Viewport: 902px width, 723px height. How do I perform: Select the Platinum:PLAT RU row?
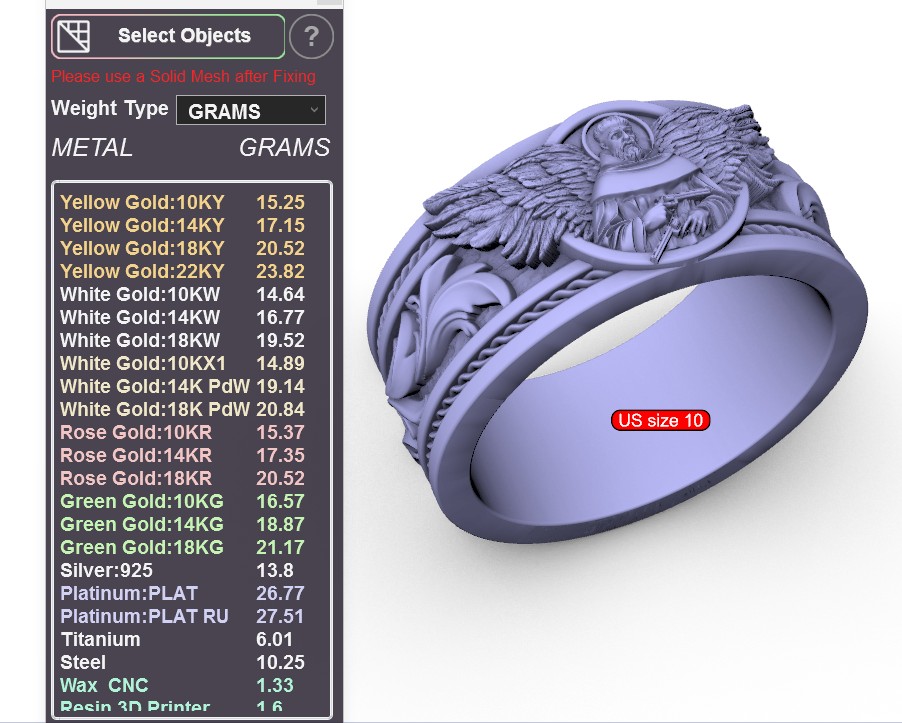[182, 617]
